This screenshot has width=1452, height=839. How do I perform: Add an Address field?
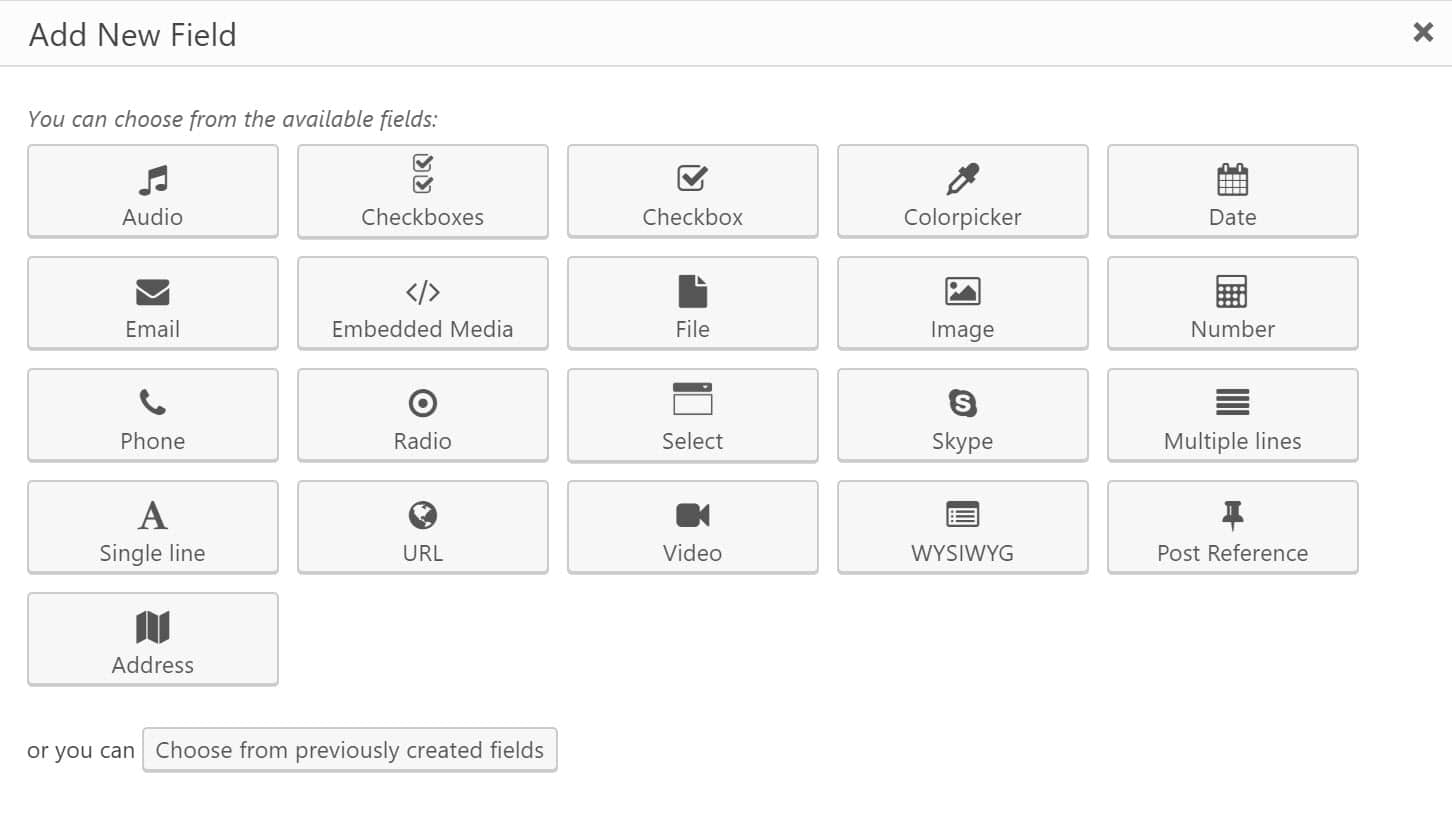click(x=152, y=639)
